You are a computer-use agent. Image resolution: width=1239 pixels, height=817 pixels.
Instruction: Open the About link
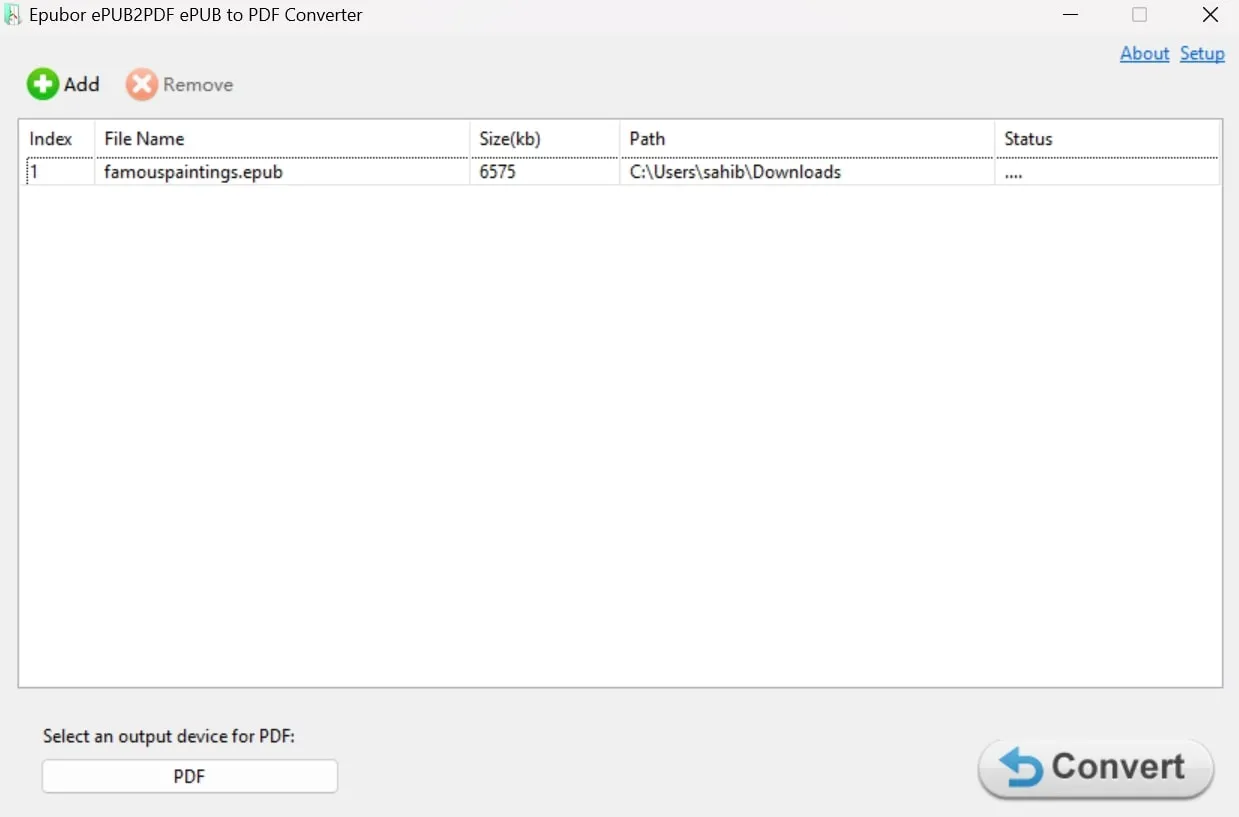pos(1143,53)
